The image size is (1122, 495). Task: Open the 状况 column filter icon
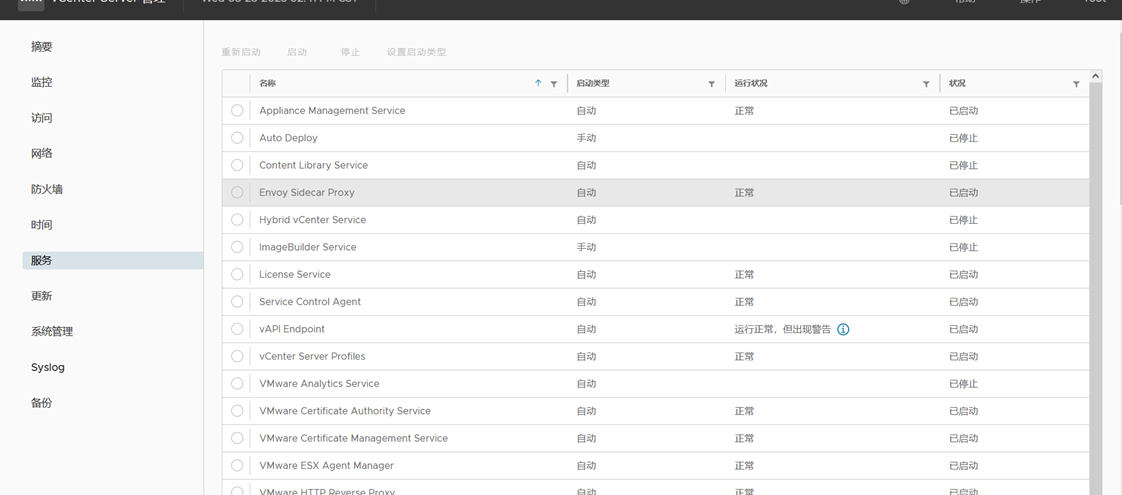click(x=1076, y=84)
